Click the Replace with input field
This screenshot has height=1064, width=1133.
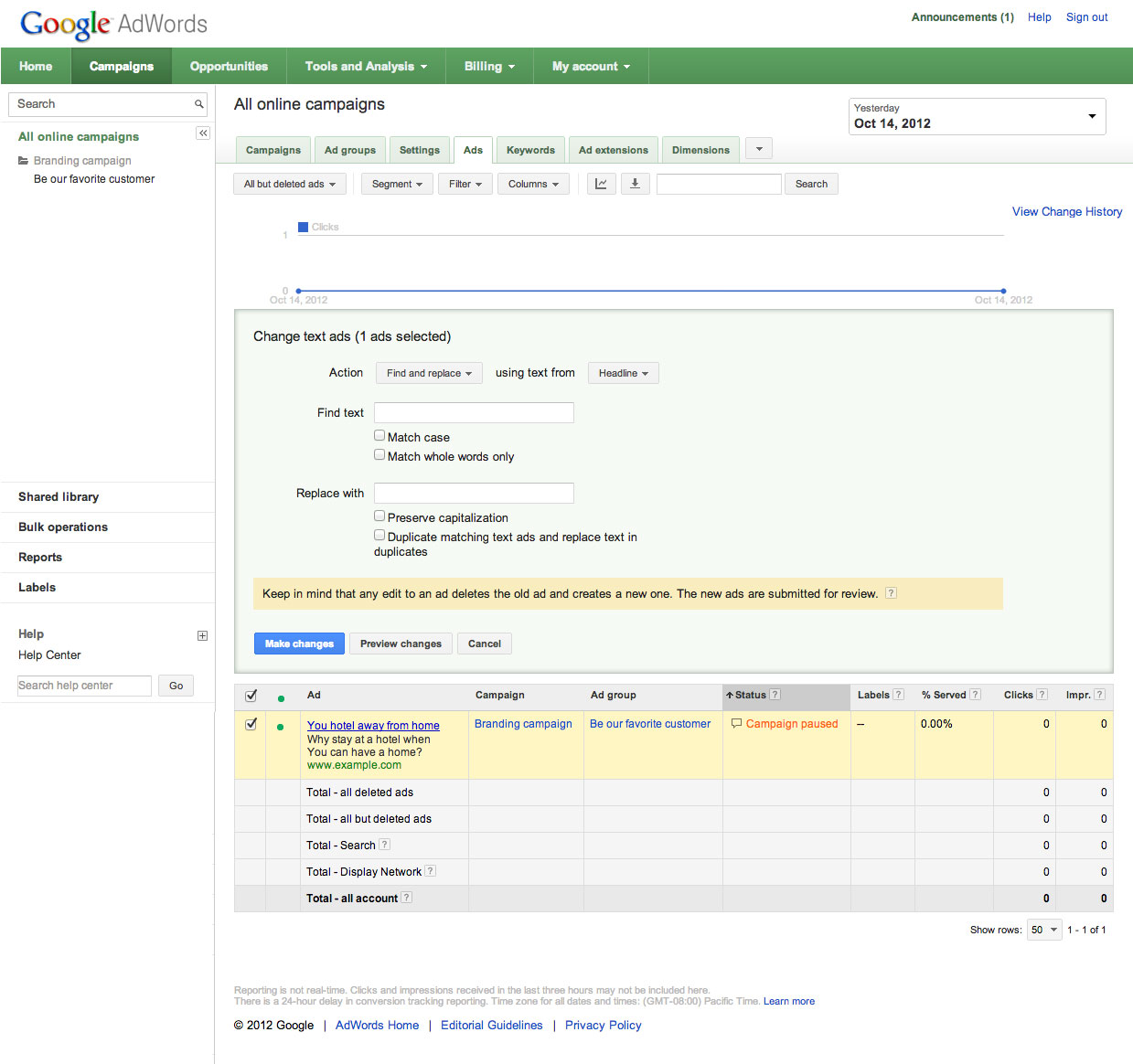(x=474, y=493)
